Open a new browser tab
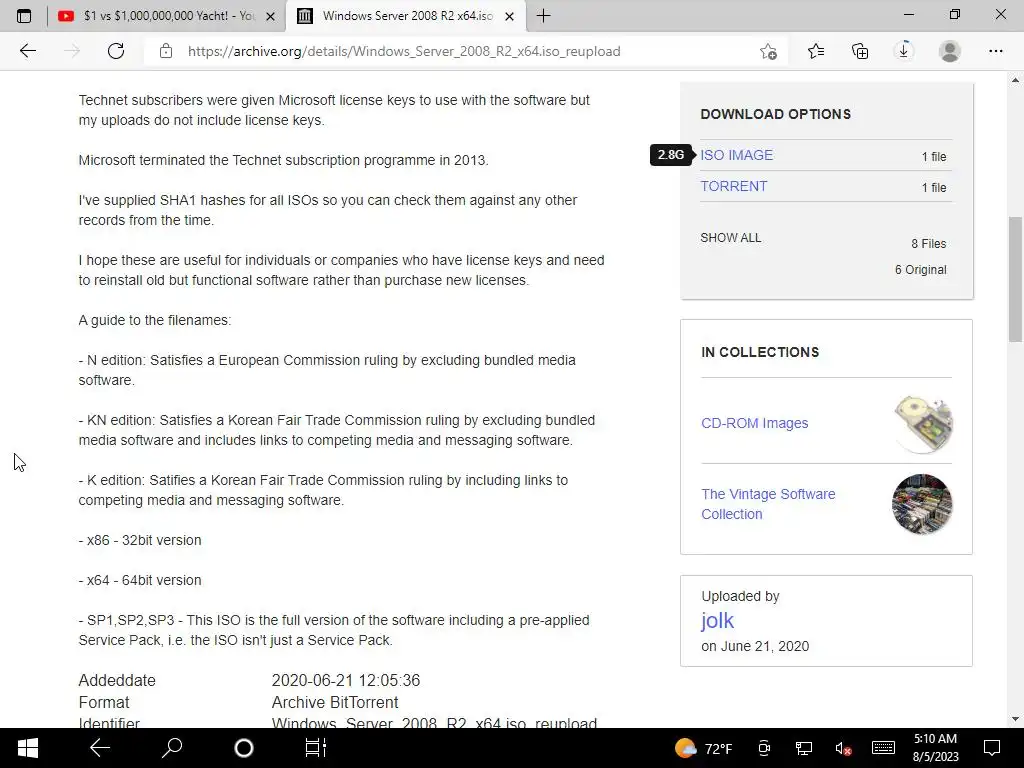This screenshot has width=1024, height=768. coord(543,16)
